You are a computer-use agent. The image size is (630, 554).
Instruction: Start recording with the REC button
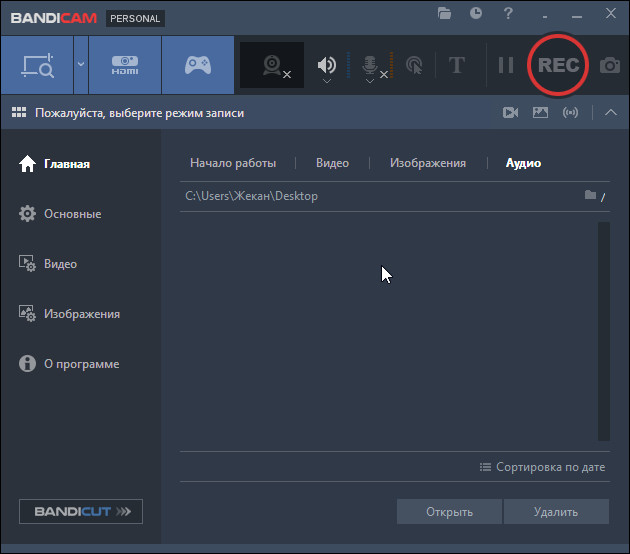(x=558, y=65)
